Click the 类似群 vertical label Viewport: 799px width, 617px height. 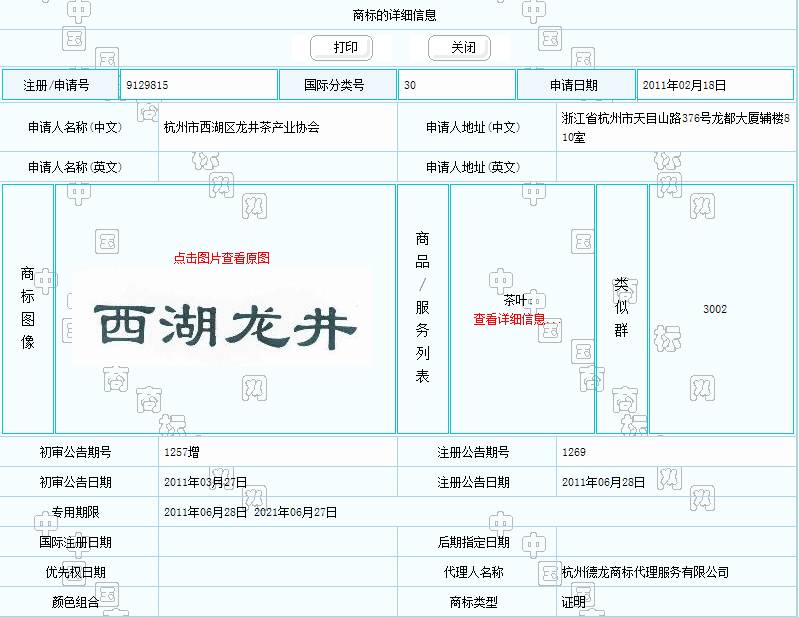point(621,308)
